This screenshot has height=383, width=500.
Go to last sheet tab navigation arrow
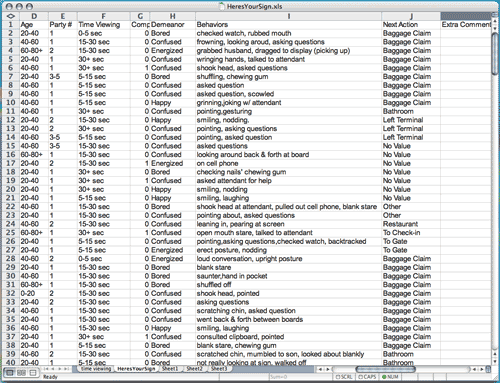66,369
